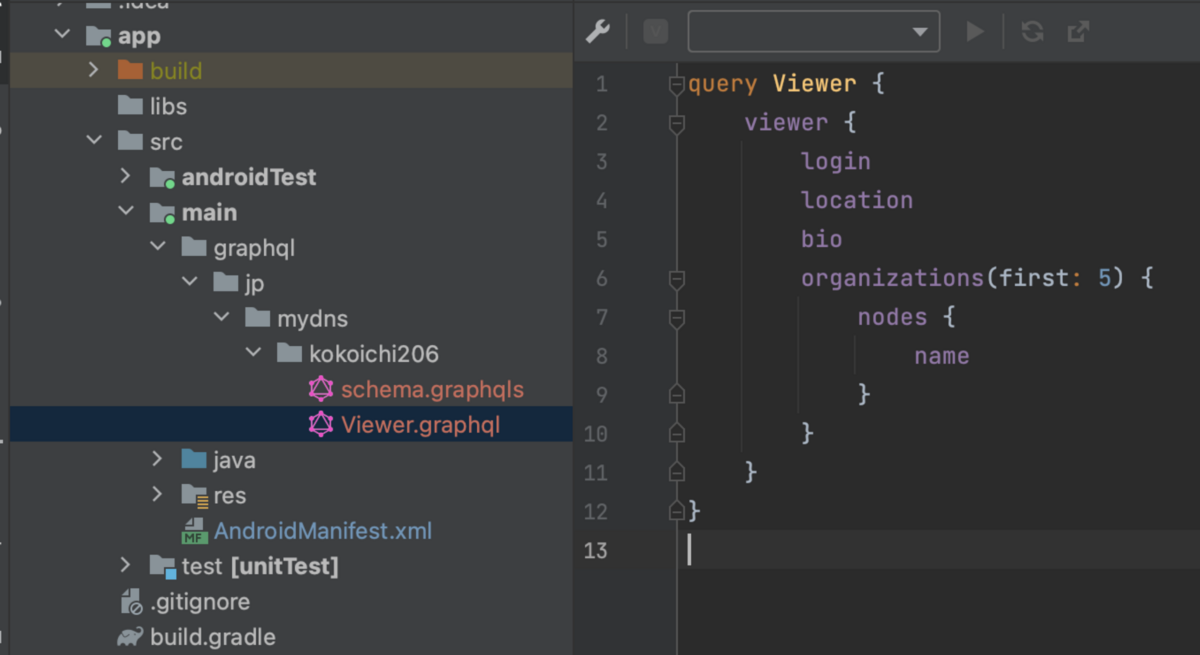Screen dimensions: 1200x655
Task: Collapse the app folder
Action: pos(61,33)
